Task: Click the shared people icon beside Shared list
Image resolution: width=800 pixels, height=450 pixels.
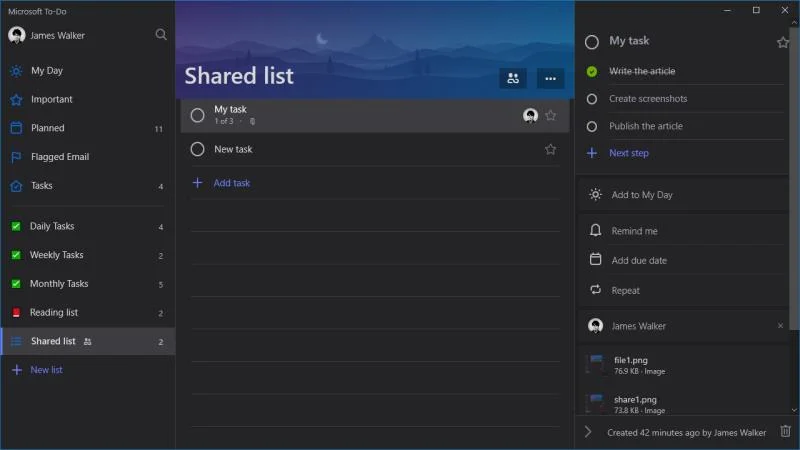Action: point(87,342)
